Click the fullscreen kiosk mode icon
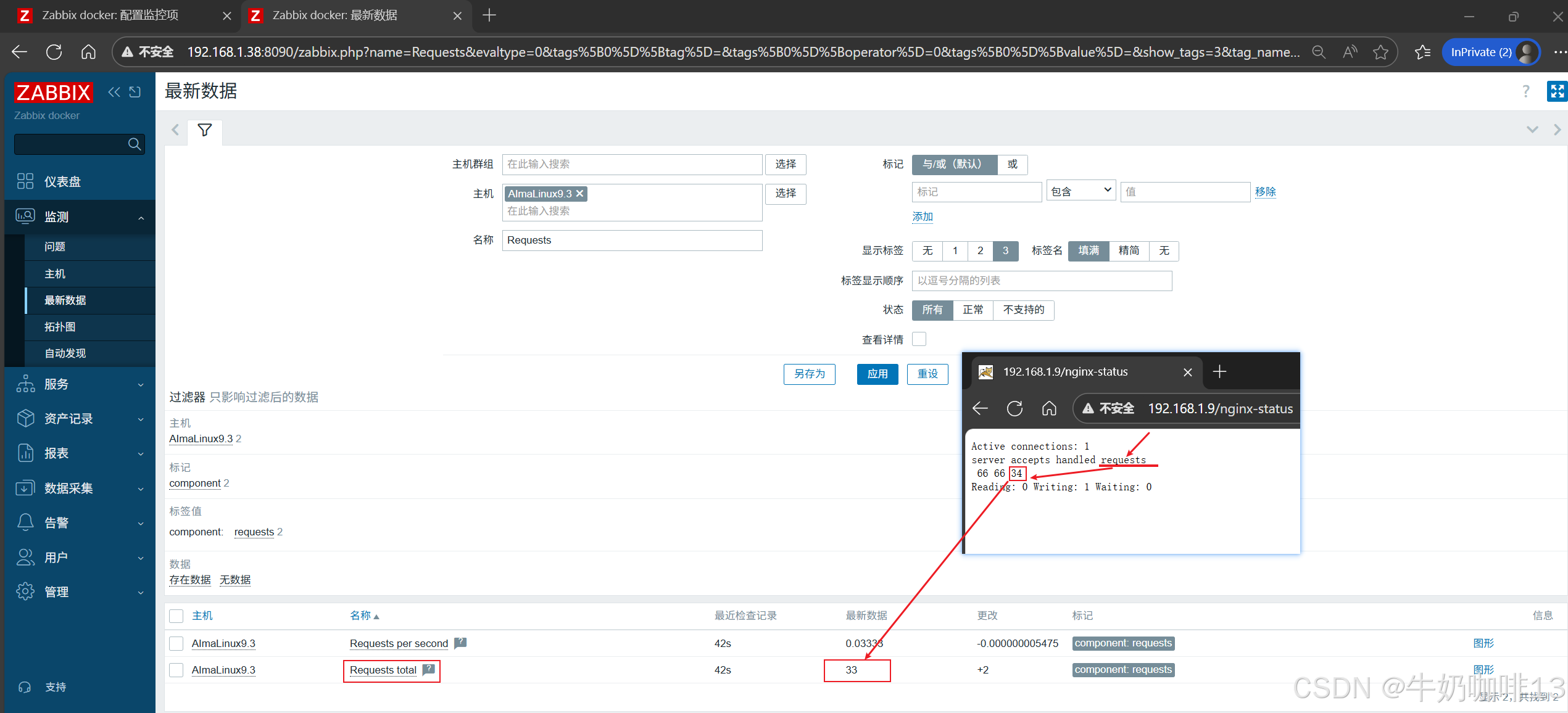1568x713 pixels. pos(1556,91)
